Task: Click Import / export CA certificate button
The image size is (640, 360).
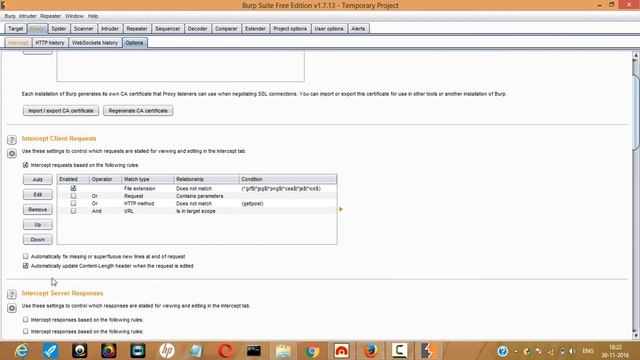Action: point(61,111)
